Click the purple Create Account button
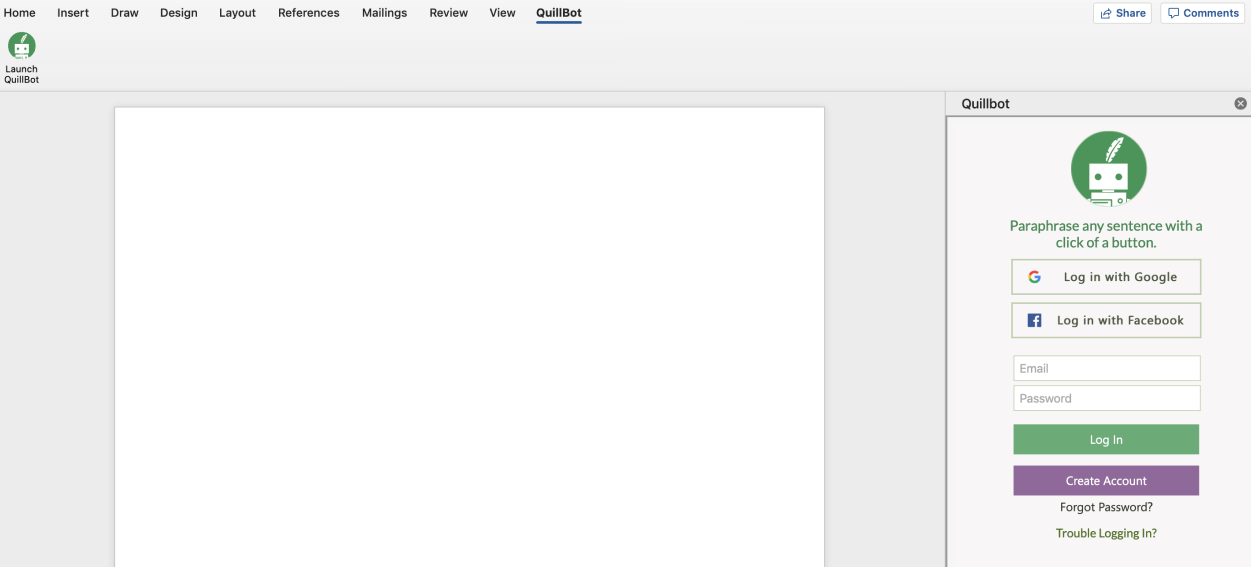Viewport: 1251px width, 567px height. 1106,480
